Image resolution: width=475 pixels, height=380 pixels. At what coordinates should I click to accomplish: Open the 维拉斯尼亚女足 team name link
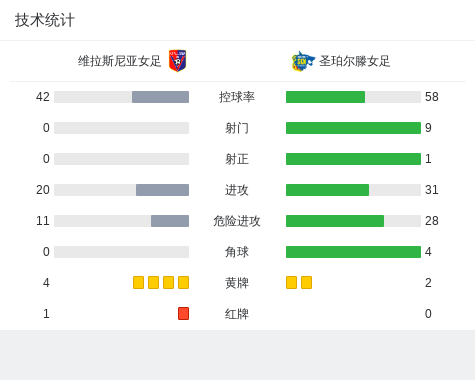pyautogui.click(x=119, y=61)
